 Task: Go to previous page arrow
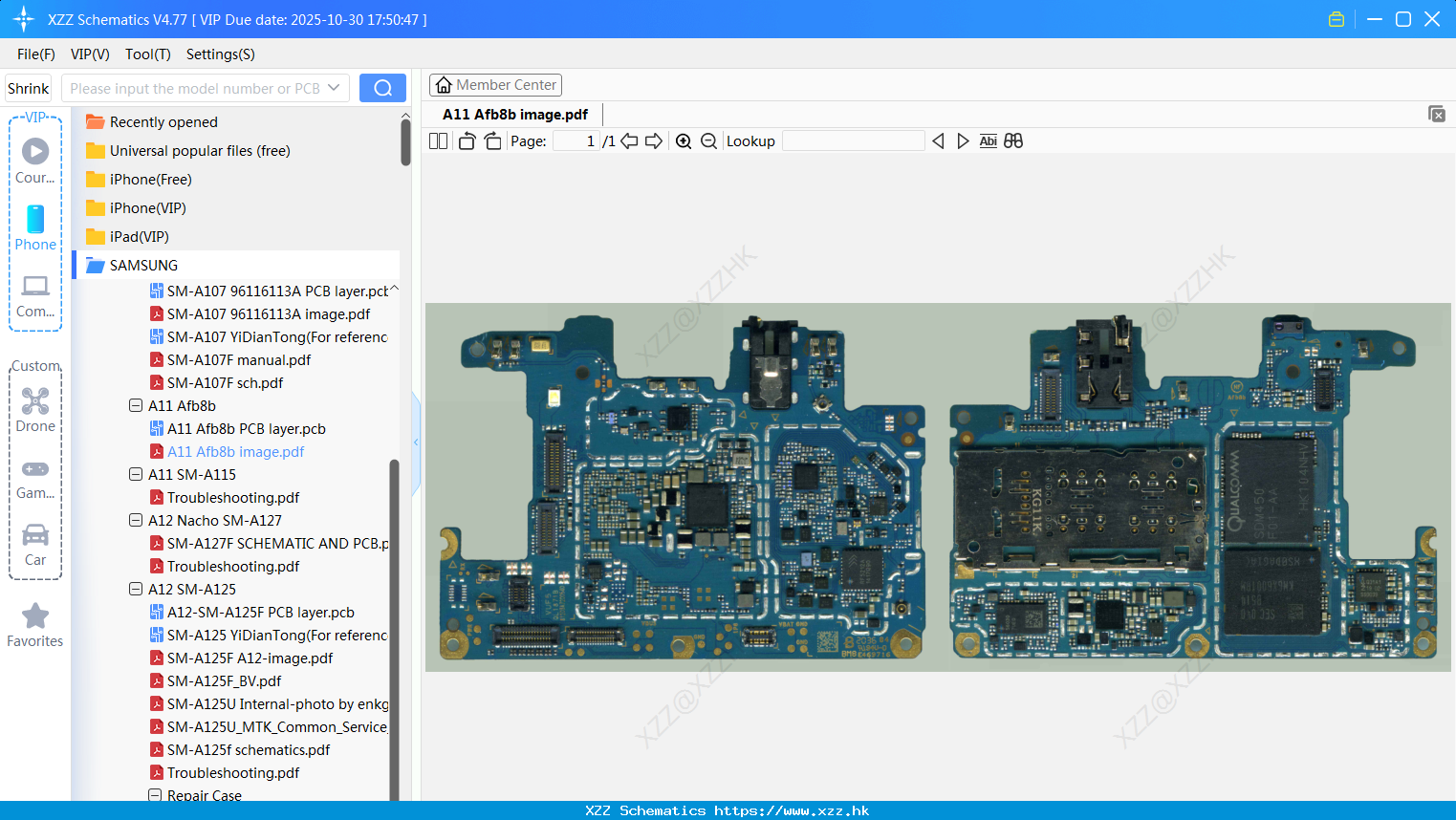[629, 140]
